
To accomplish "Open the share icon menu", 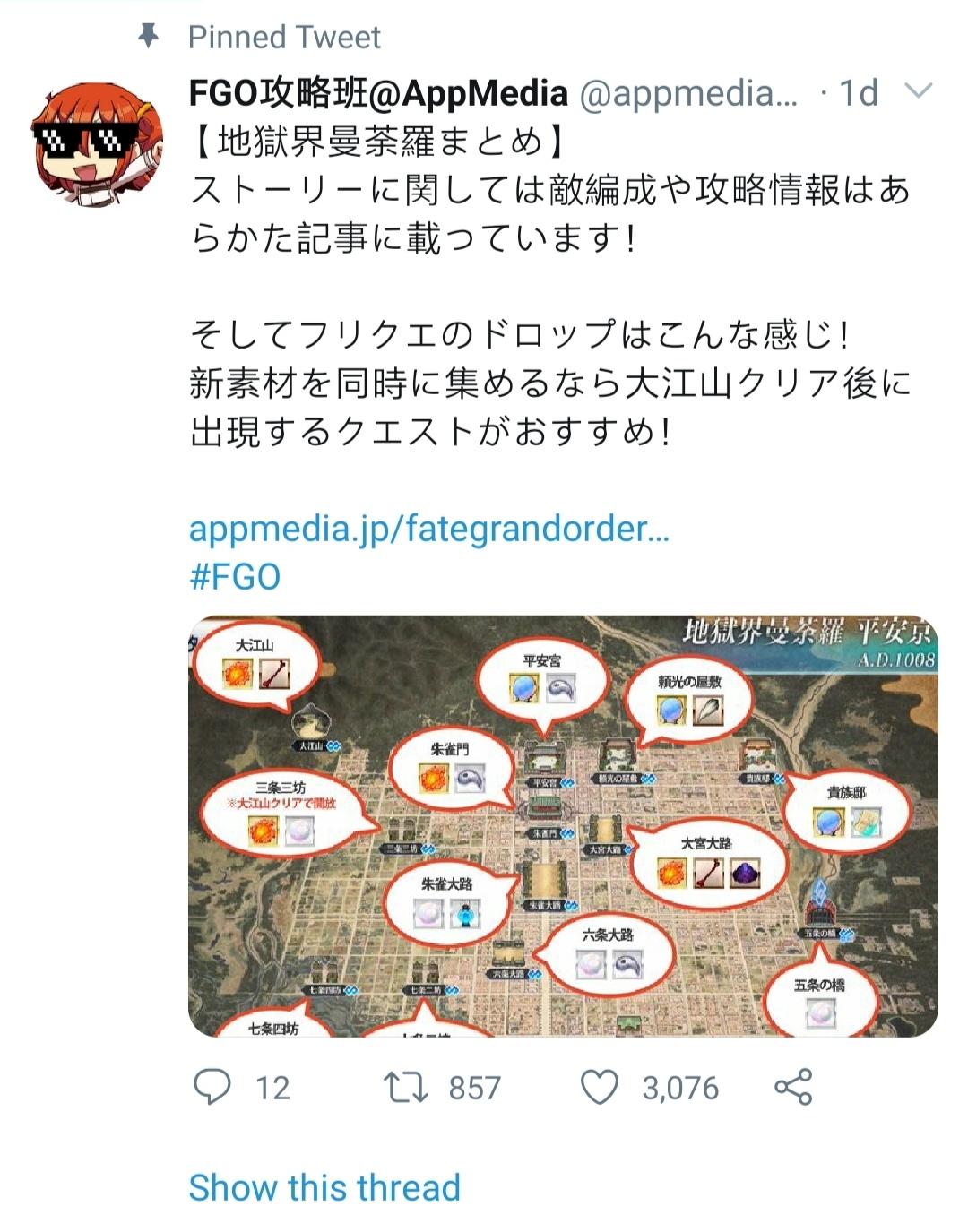I will pyautogui.click(x=793, y=1087).
